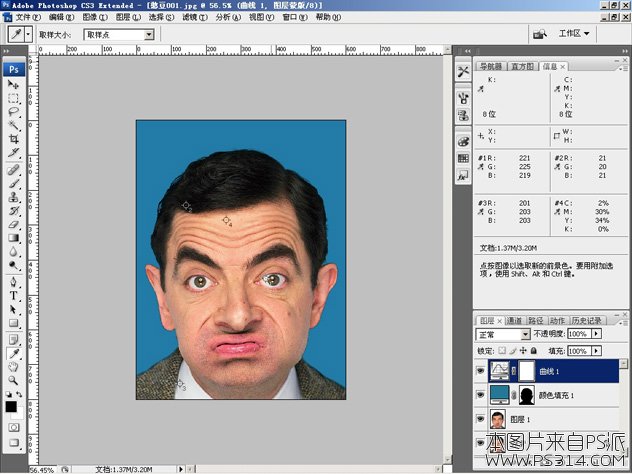632x474 pixels.
Task: Select the Move tool
Action: coord(13,84)
